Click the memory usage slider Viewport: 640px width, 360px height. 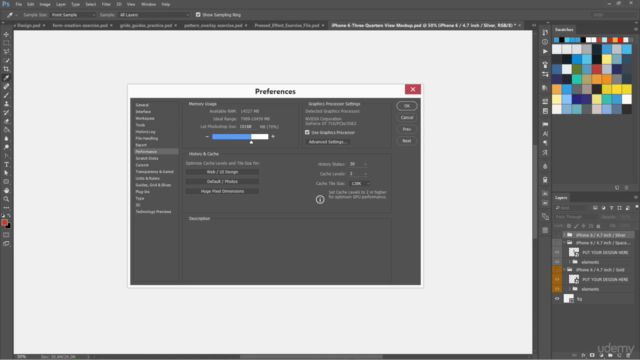[x=240, y=137]
